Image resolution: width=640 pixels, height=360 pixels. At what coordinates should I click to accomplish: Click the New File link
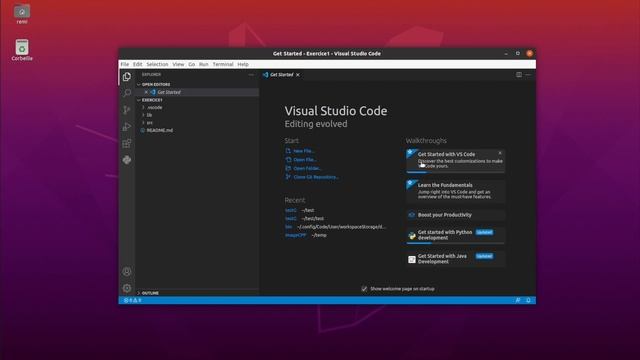click(x=304, y=151)
